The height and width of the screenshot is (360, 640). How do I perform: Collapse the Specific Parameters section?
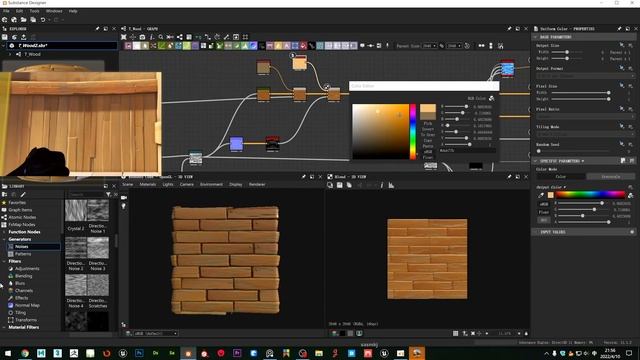click(x=536, y=161)
